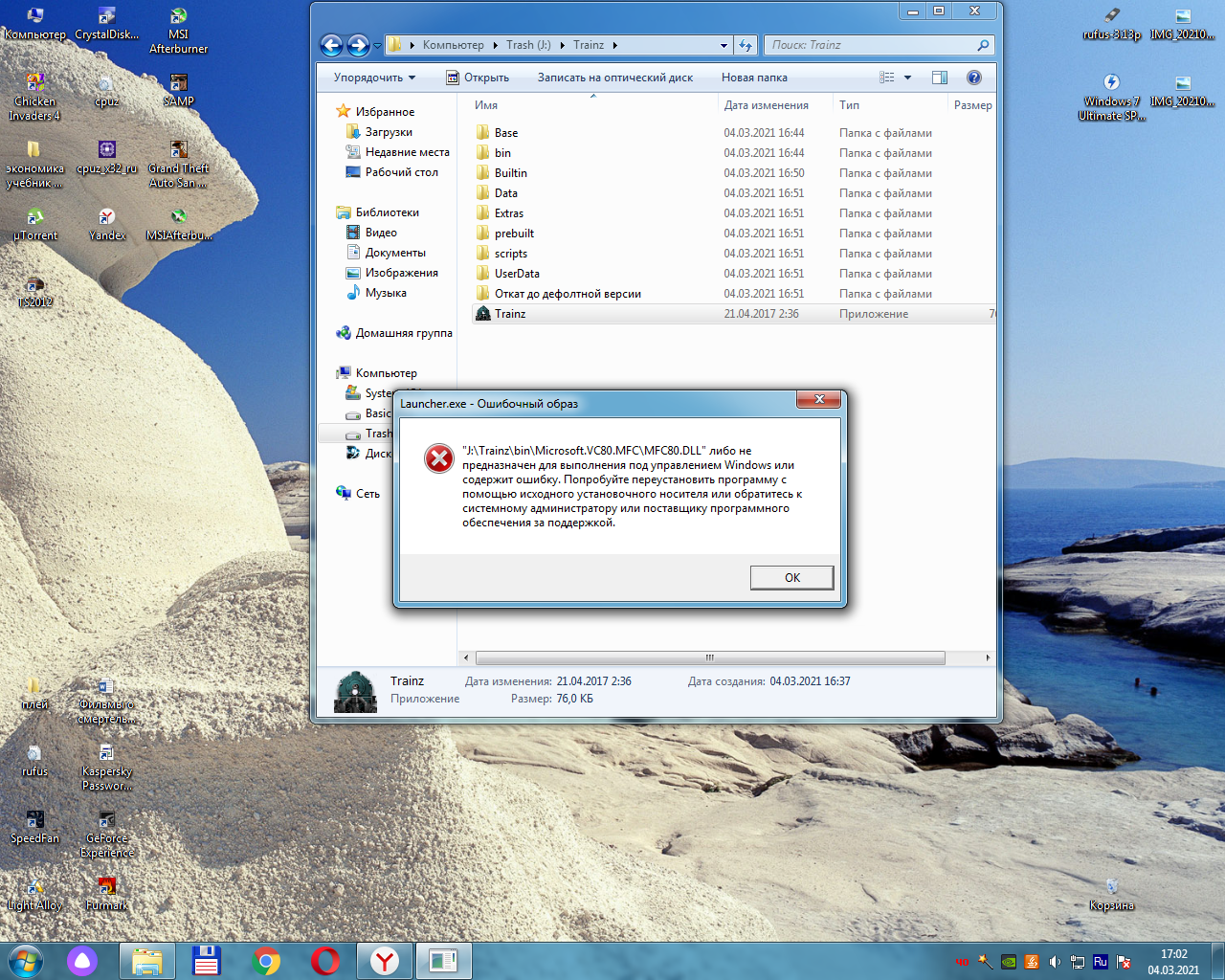This screenshot has width=1225, height=980.
Task: Open Opera from the taskbar
Action: click(325, 961)
